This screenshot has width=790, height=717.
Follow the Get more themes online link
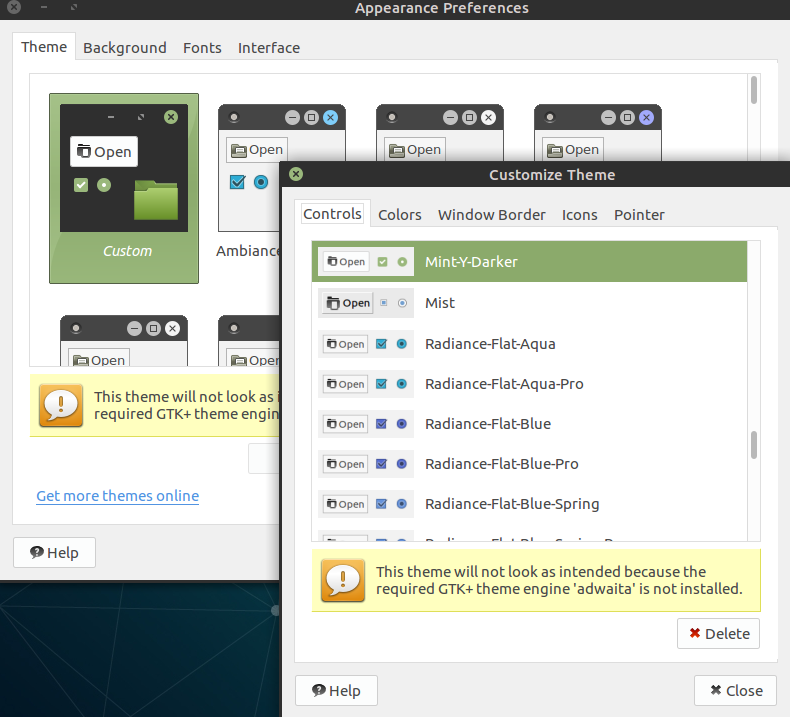(117, 496)
